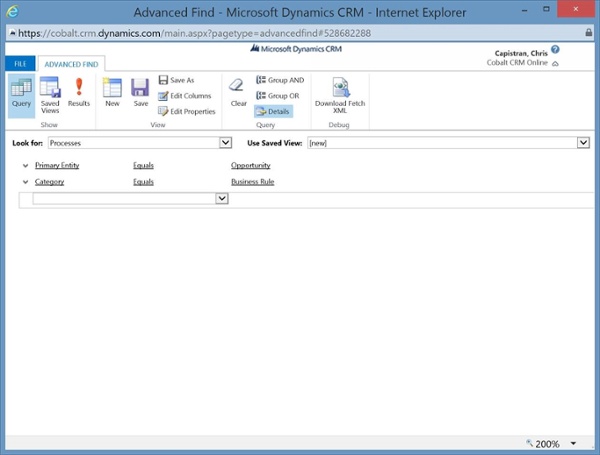Create a New query from ribbon
This screenshot has height=455, width=600.
[x=112, y=92]
